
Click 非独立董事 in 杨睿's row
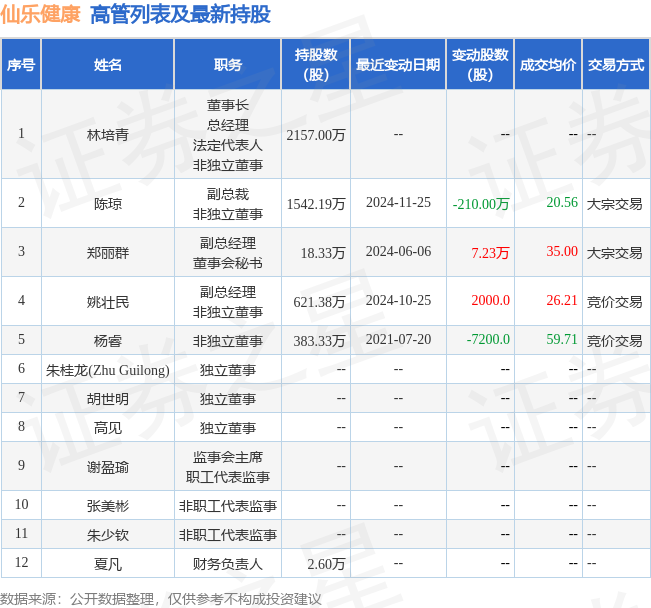coord(228,341)
